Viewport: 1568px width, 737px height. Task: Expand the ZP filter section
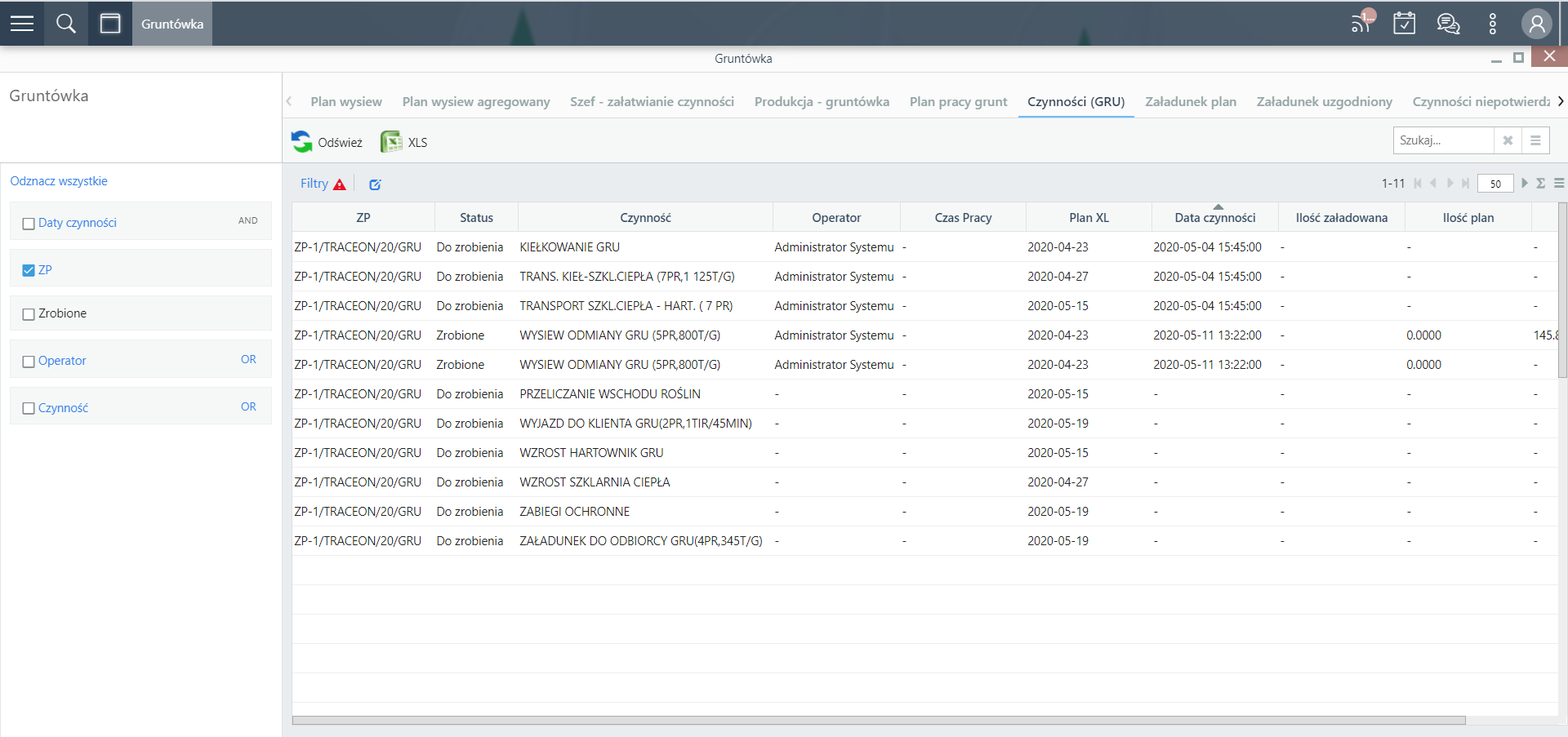45,270
